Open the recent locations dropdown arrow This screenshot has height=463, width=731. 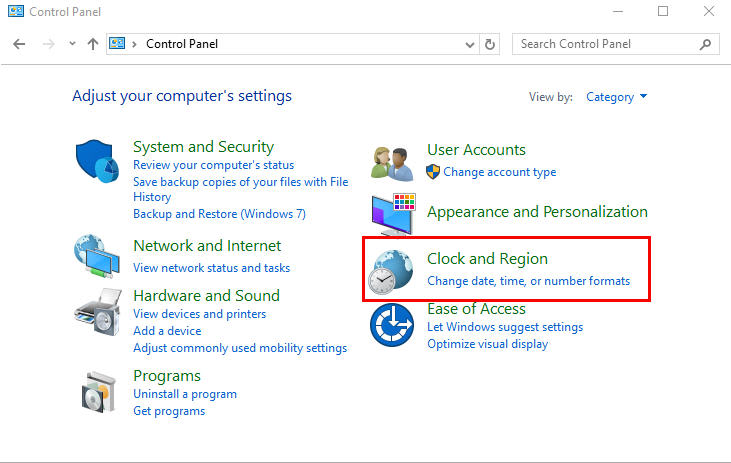[x=72, y=44]
